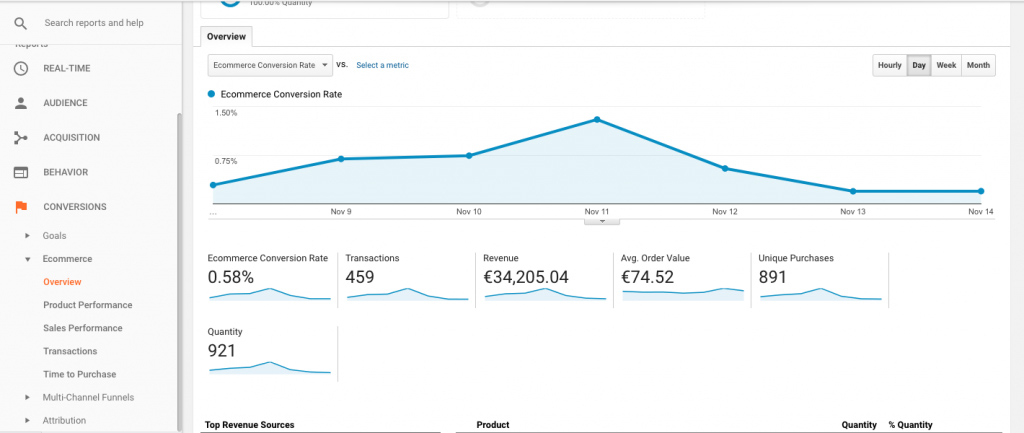The width and height of the screenshot is (1024, 433).
Task: Click the Audience person icon
Action: point(21,103)
